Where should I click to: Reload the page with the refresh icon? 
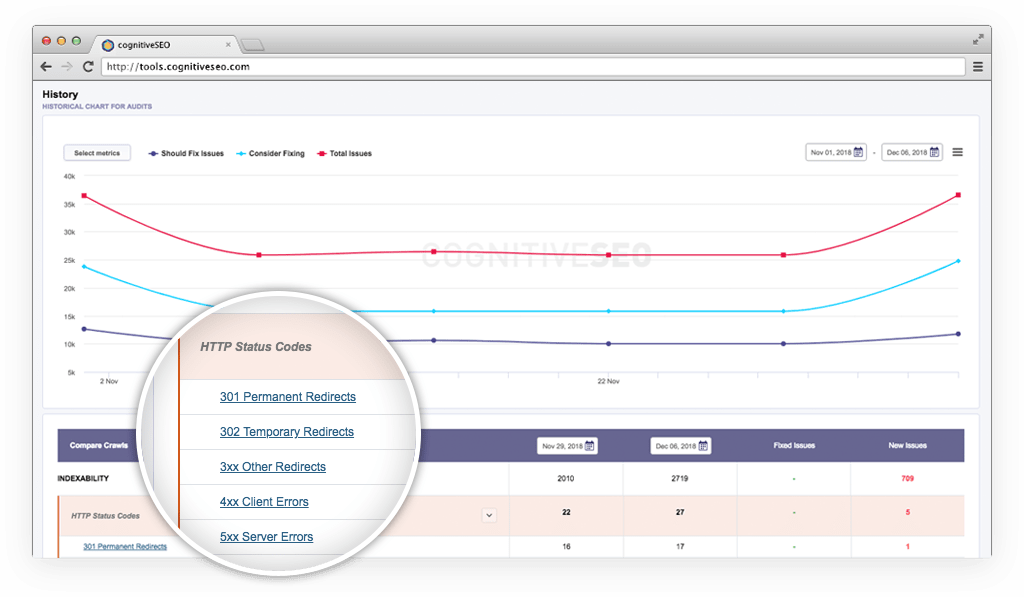[x=88, y=67]
